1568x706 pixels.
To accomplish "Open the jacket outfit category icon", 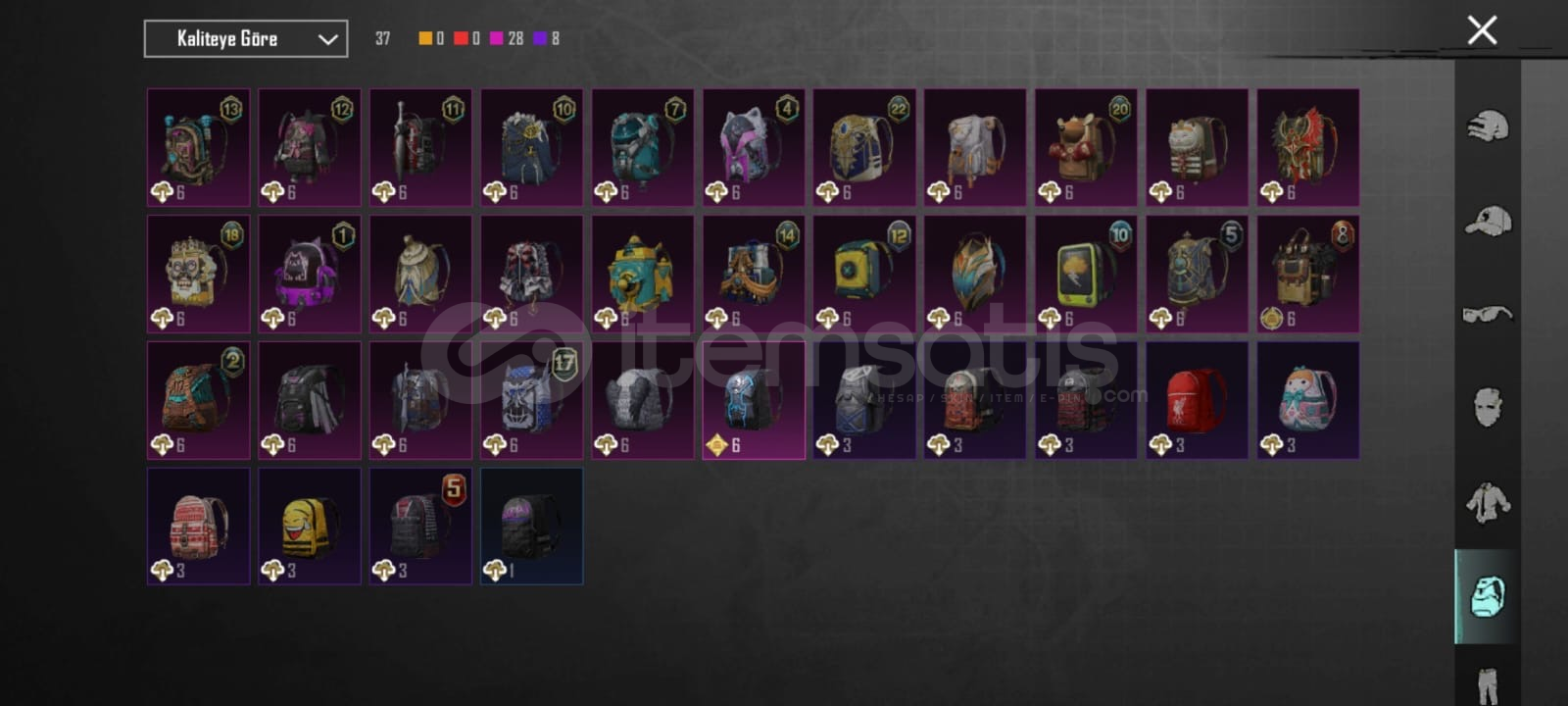I will pyautogui.click(x=1488, y=502).
